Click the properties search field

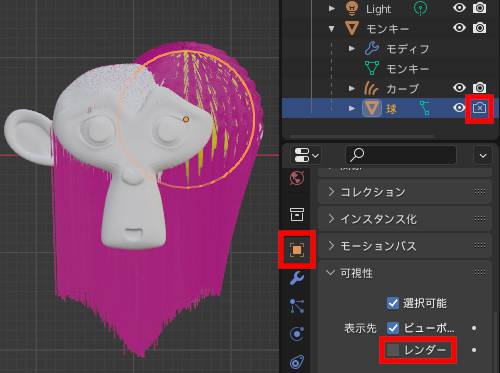401,155
